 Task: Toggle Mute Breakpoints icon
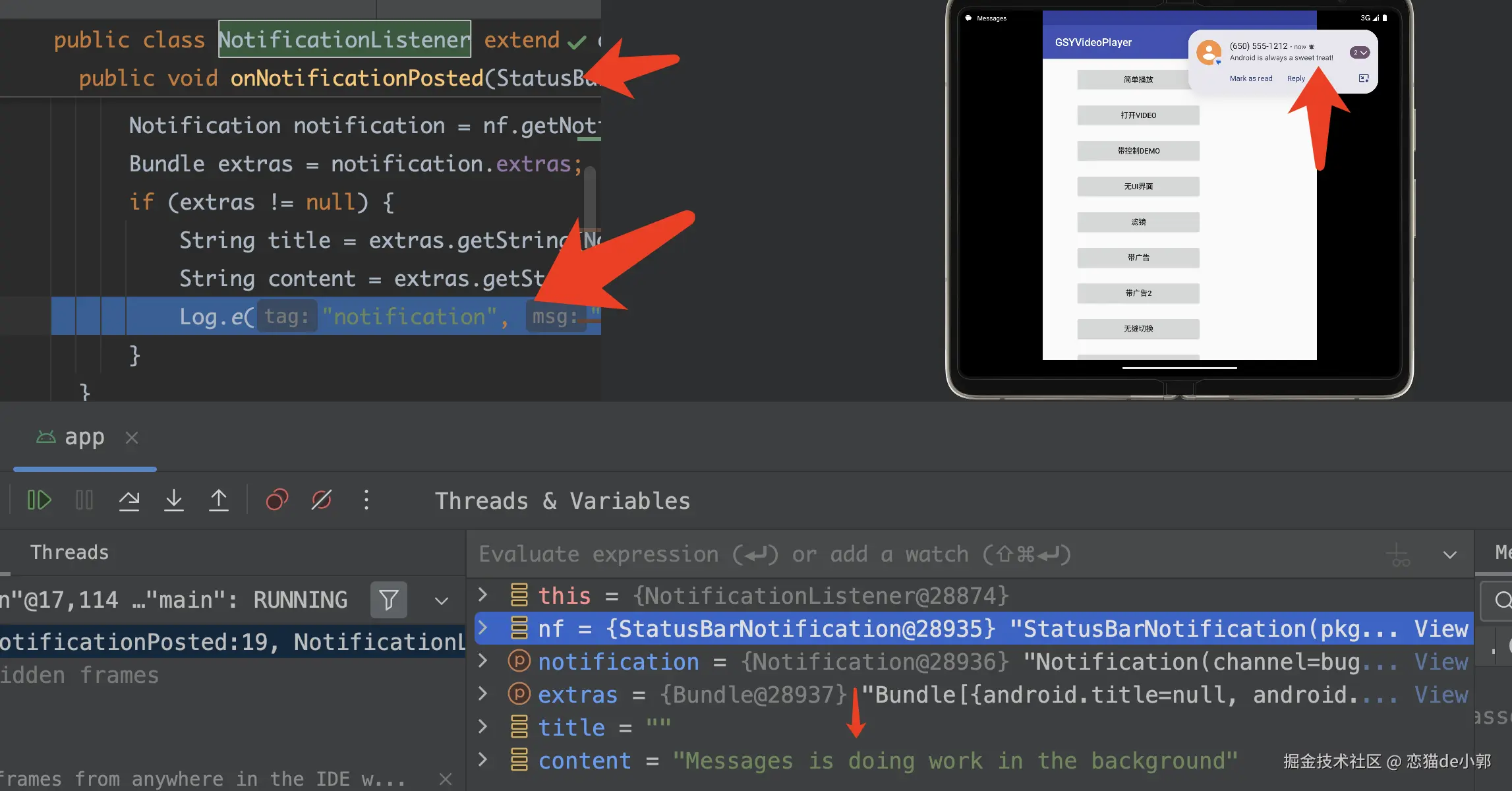322,500
